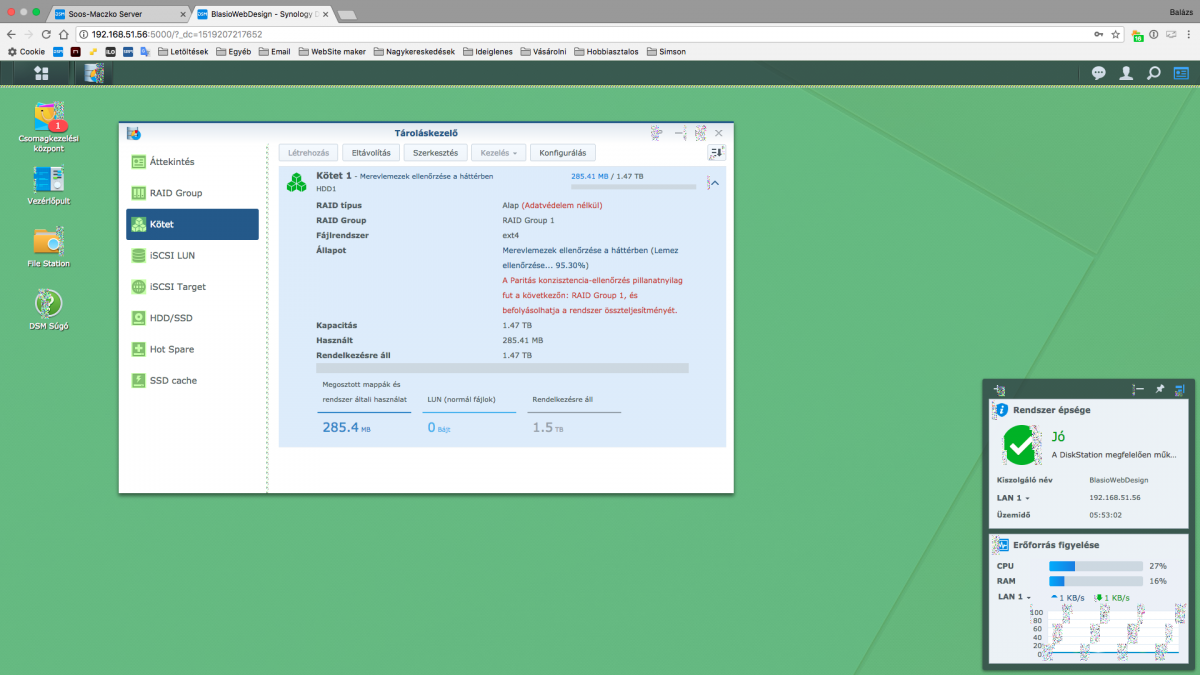Click the Simson bookmark folder

pyautogui.click(x=666, y=51)
